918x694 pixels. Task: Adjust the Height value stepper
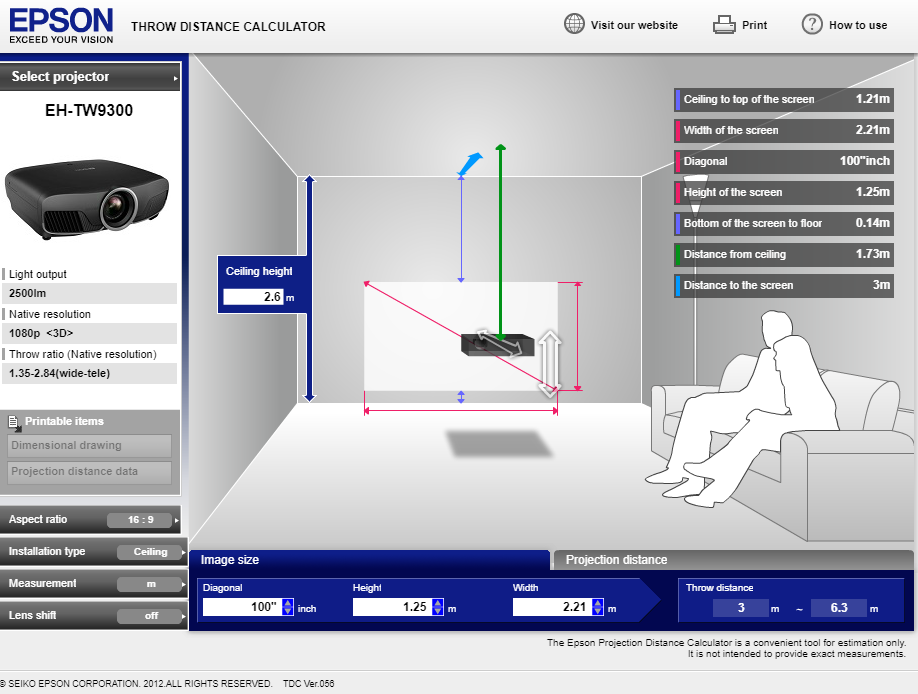438,607
